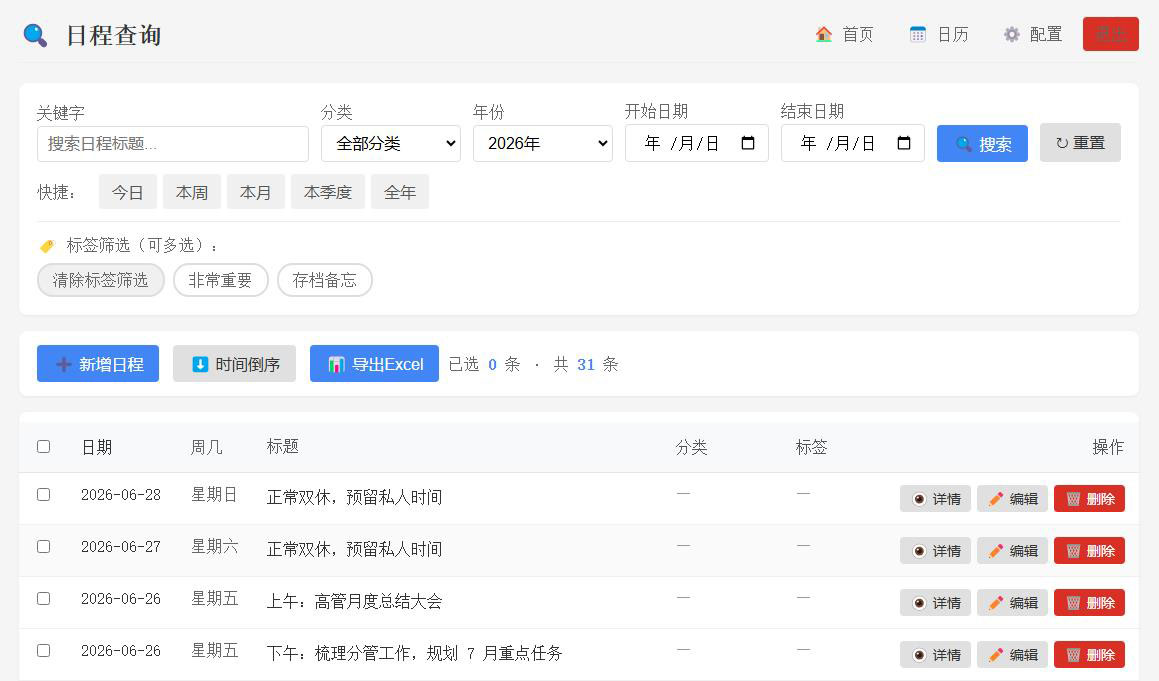Toggle the 非常重要 tag filter

220,280
